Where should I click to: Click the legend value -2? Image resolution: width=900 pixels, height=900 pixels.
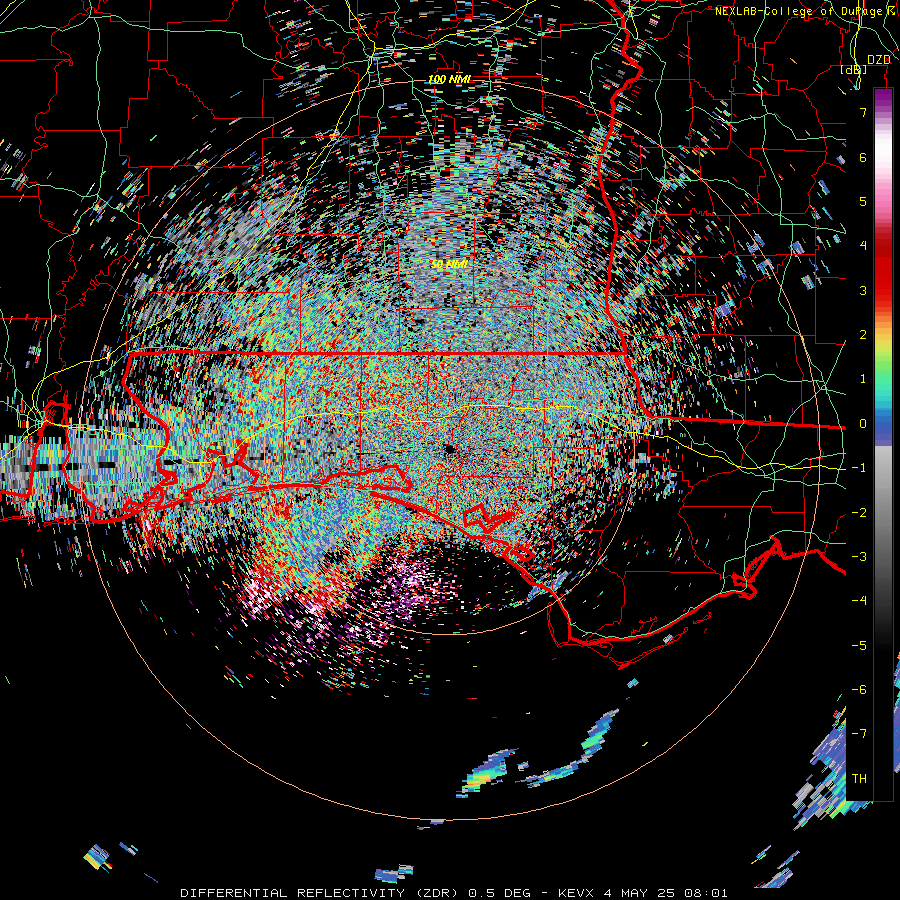(x=859, y=512)
